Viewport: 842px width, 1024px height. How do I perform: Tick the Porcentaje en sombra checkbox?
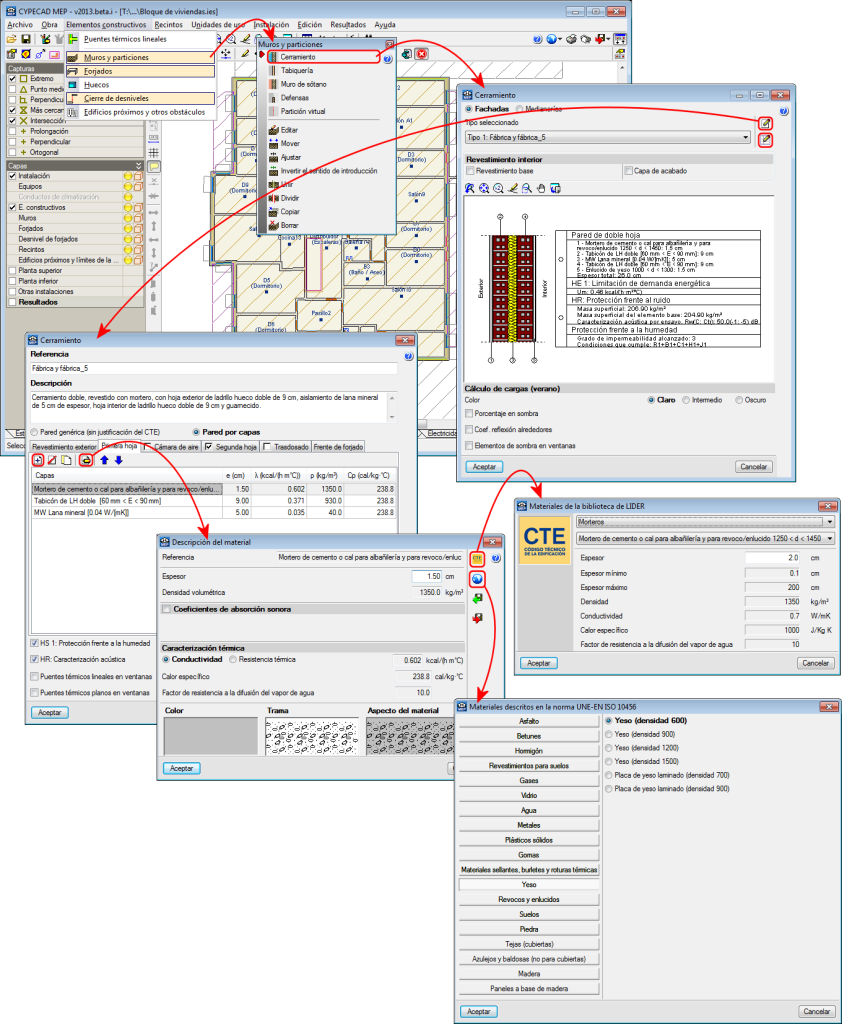tap(469, 413)
